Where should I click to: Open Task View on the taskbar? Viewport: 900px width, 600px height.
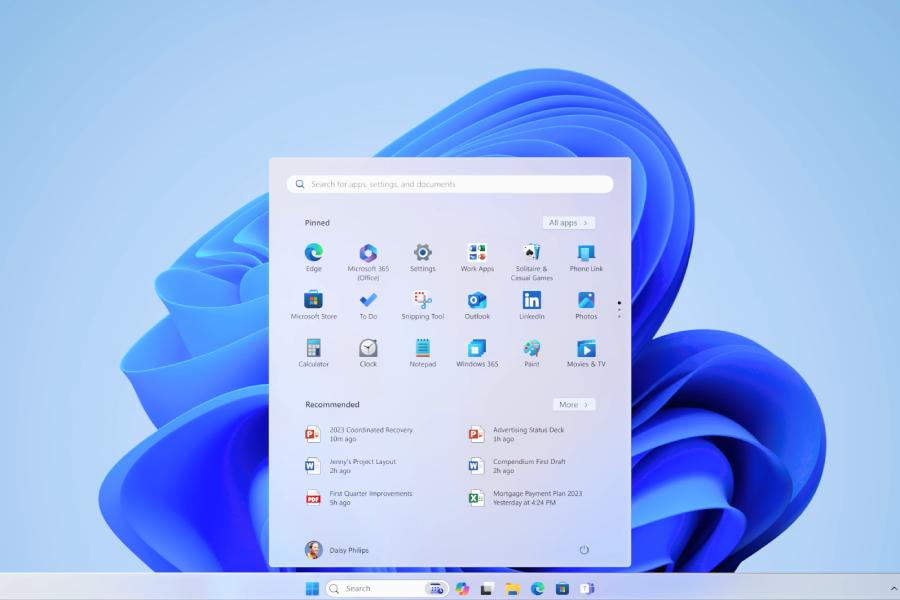pyautogui.click(x=487, y=588)
